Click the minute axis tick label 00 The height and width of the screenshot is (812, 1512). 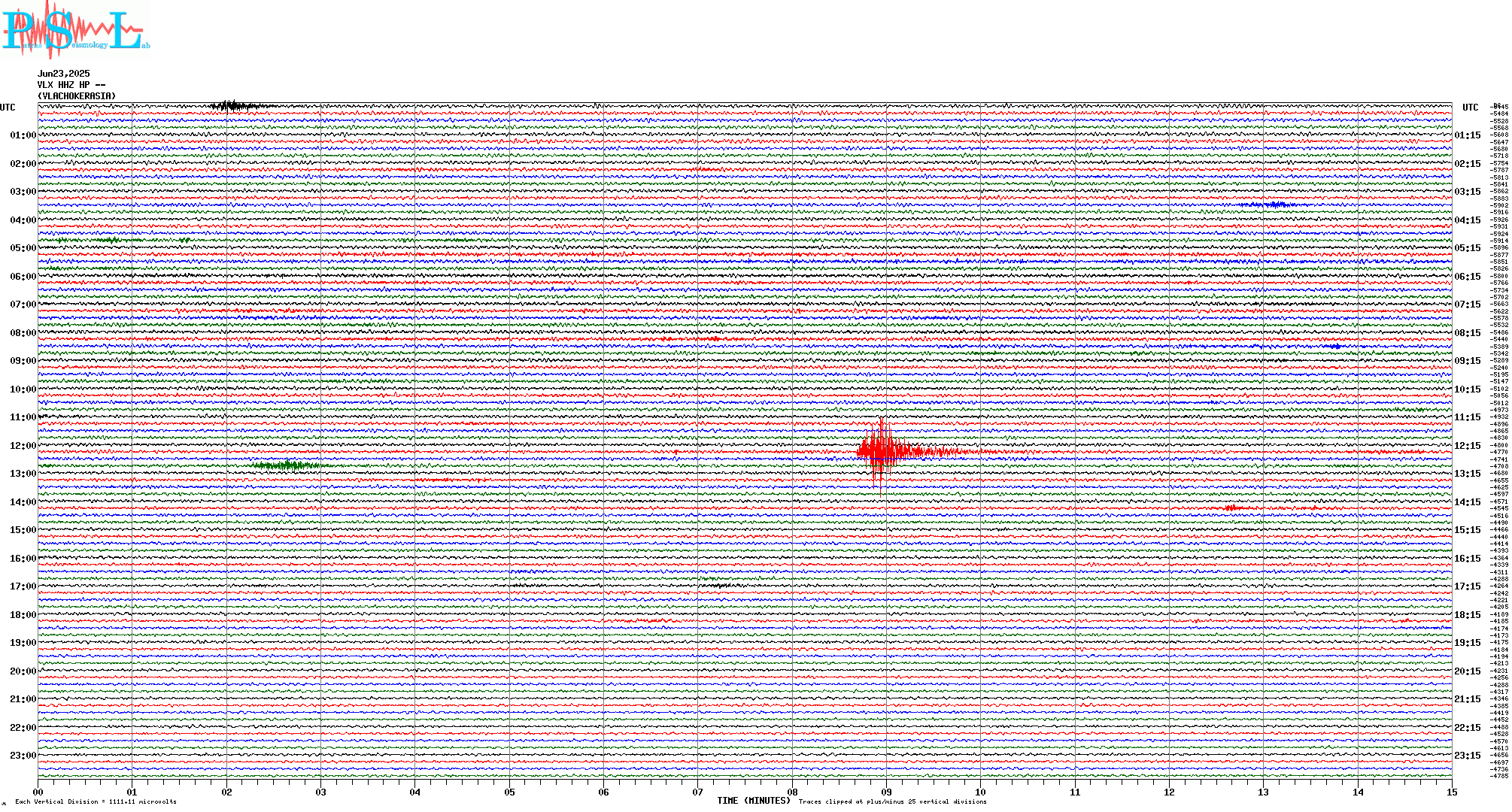point(38,792)
